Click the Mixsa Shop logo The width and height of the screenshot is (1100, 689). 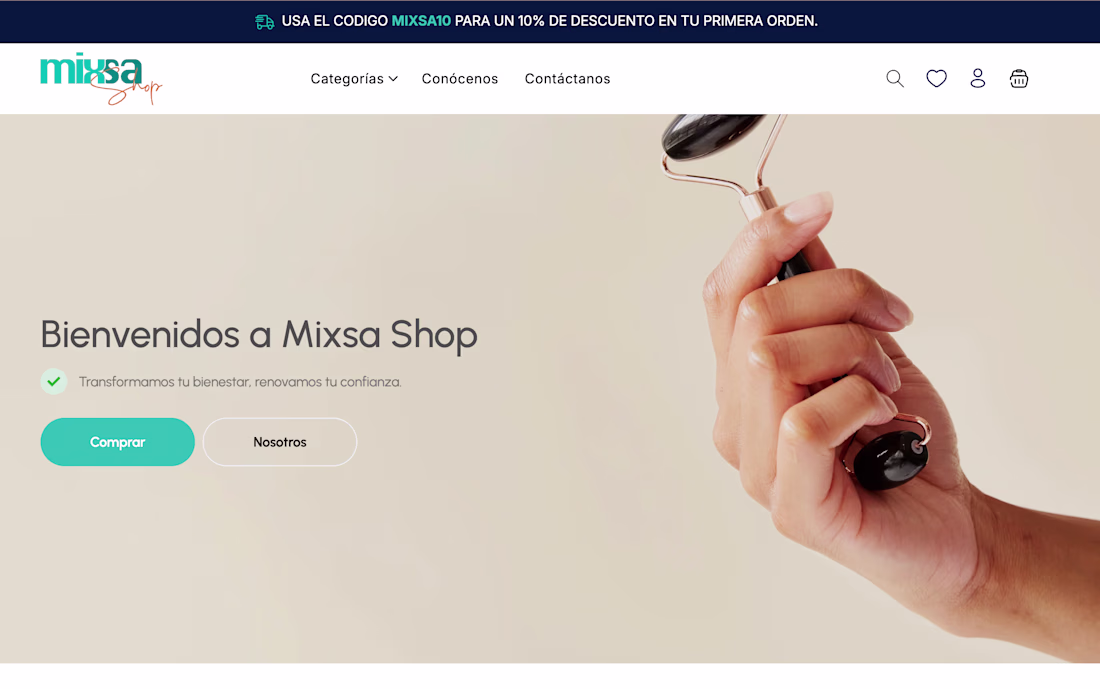click(101, 79)
